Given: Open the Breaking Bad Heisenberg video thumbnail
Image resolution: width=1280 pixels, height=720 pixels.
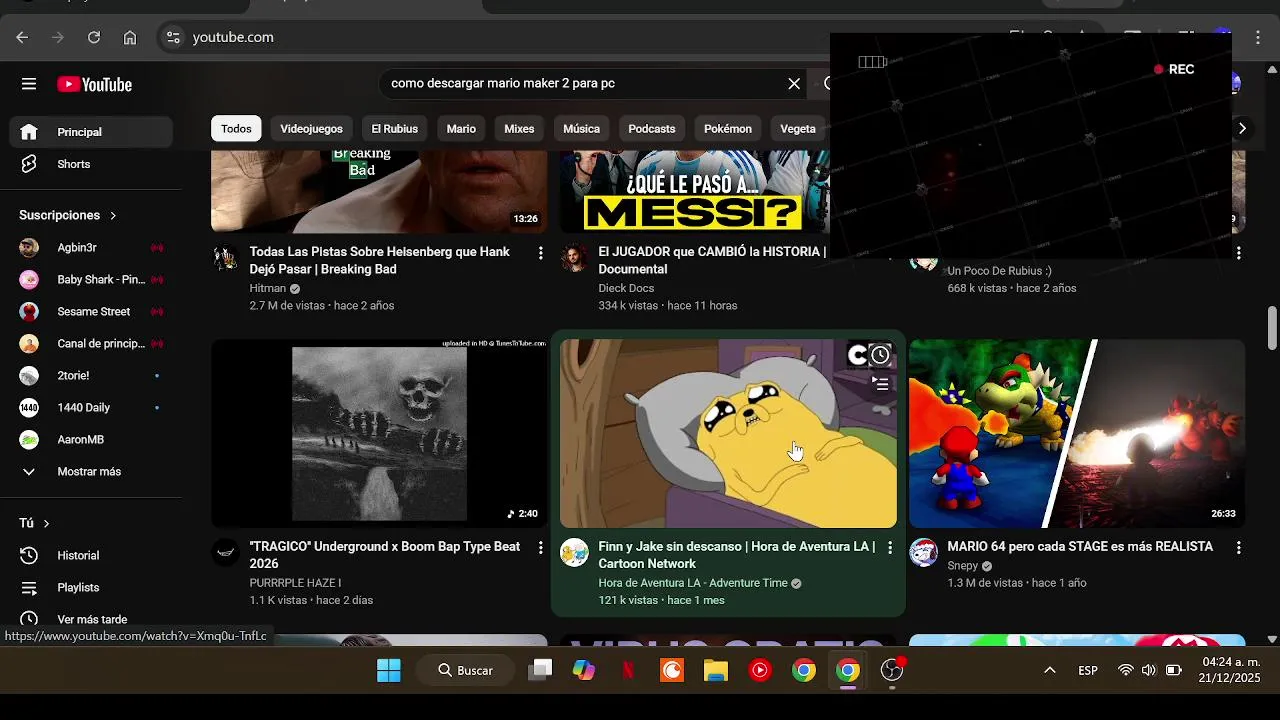Looking at the screenshot, I should [x=379, y=192].
